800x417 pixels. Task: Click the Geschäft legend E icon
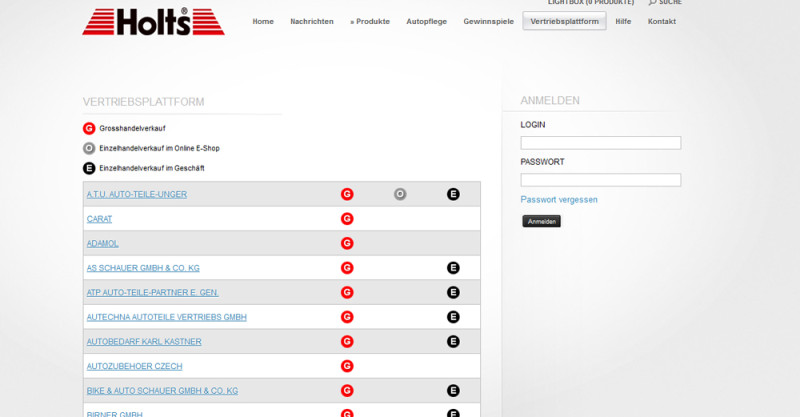click(x=89, y=168)
